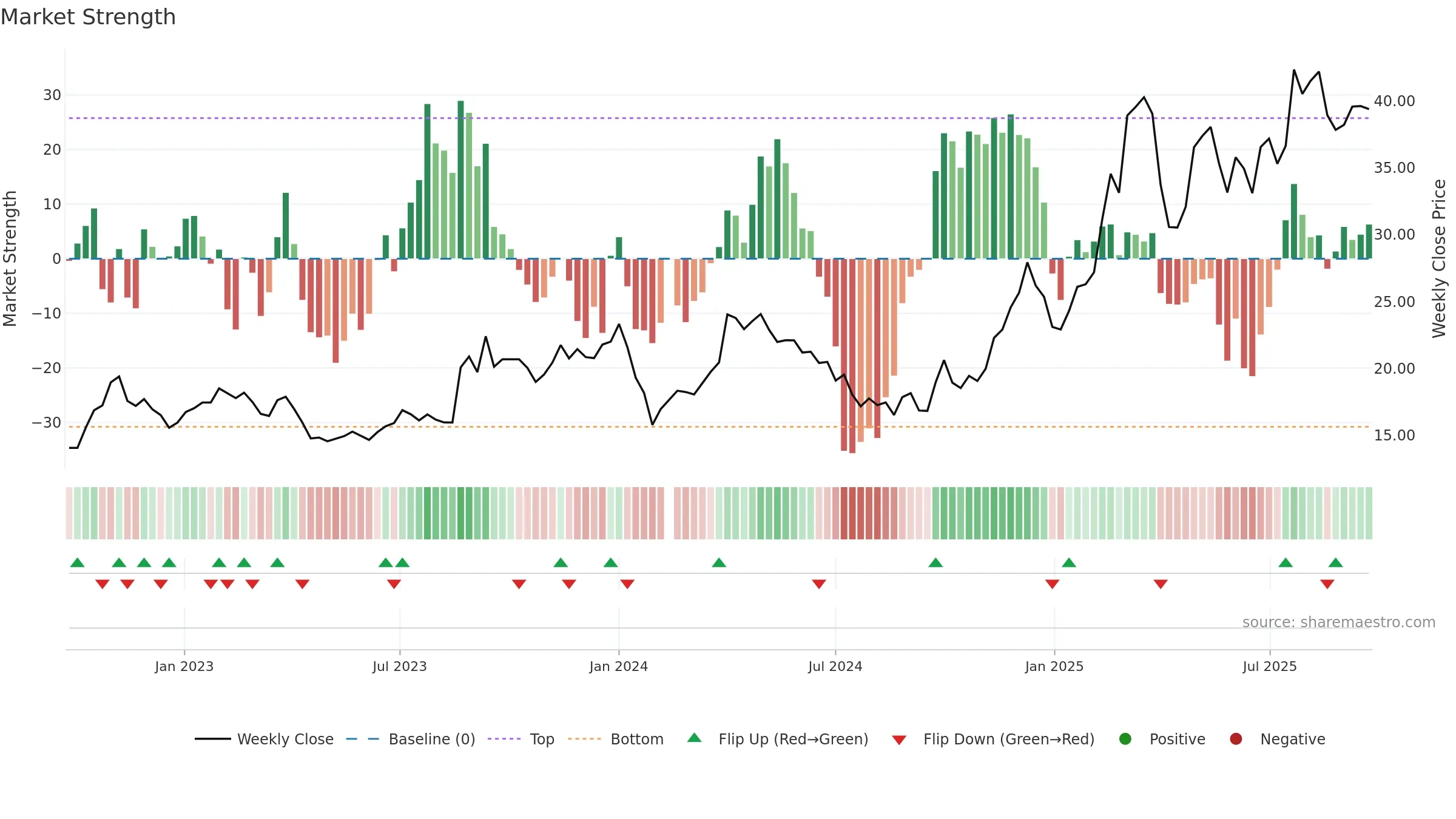Click the −30 market strength axis value
The height and width of the screenshot is (819, 1456).
[x=46, y=422]
